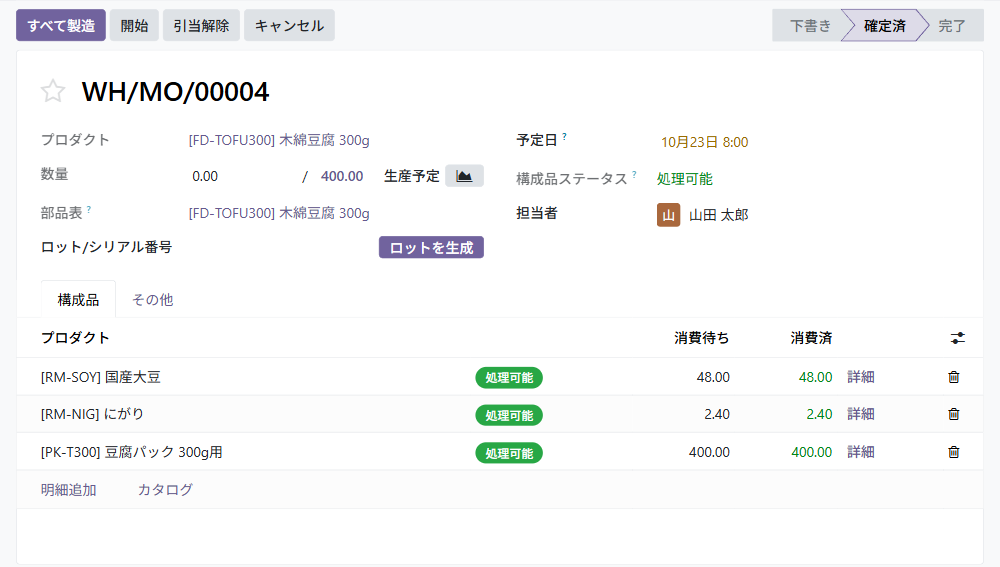The width and height of the screenshot is (1000, 567).
Task: Click 消費待ち value 400.00 in 豆腐パック row
Action: pyautogui.click(x=709, y=452)
